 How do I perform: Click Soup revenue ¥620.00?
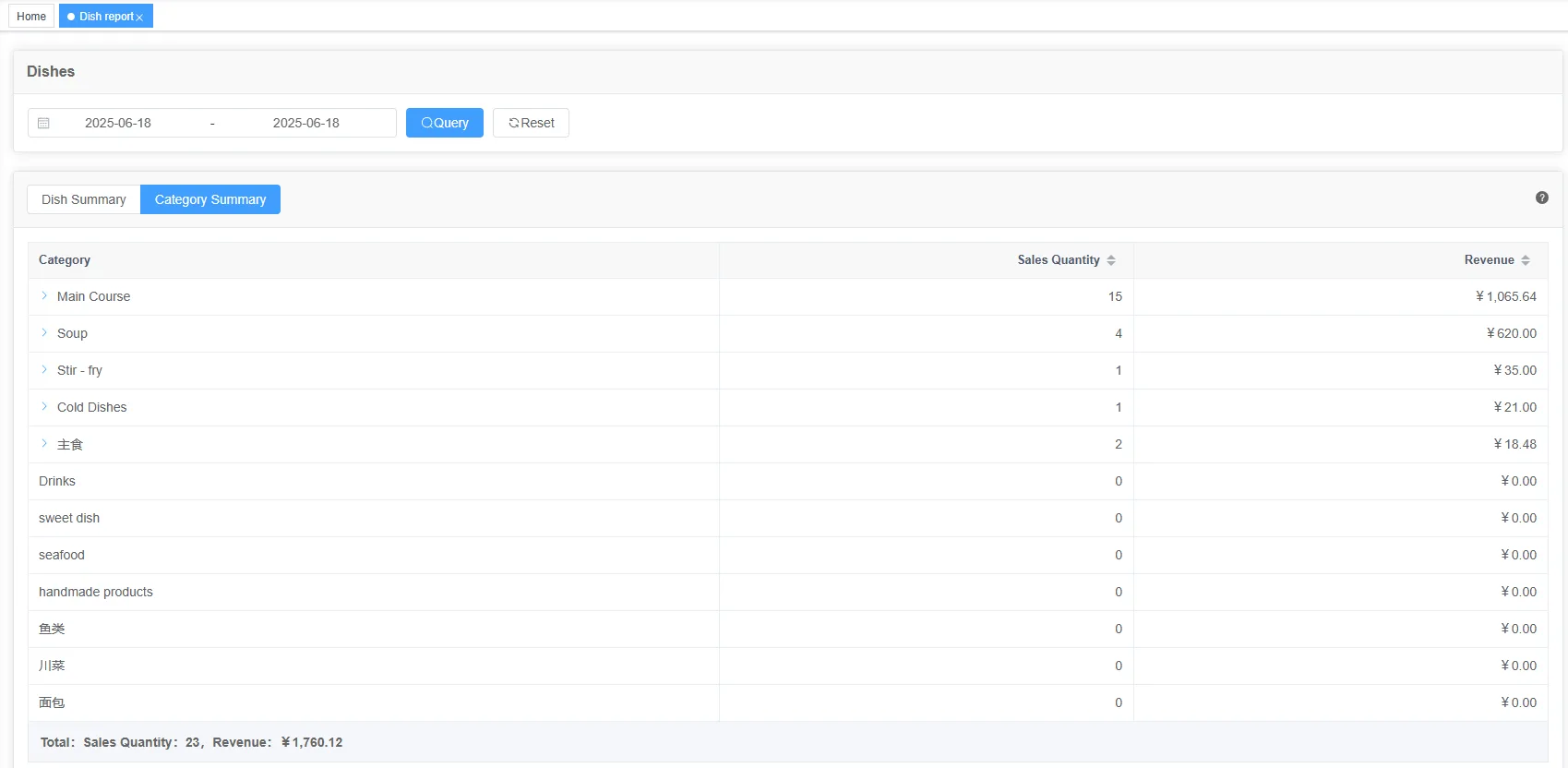pos(1512,333)
